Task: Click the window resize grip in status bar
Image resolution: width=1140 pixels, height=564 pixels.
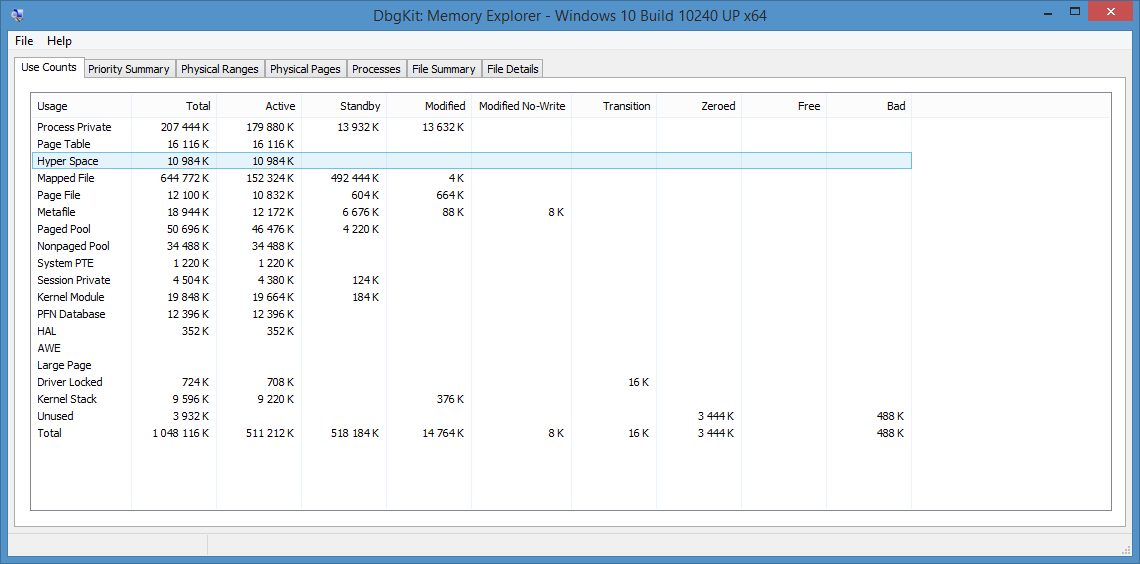Action: point(1126,549)
